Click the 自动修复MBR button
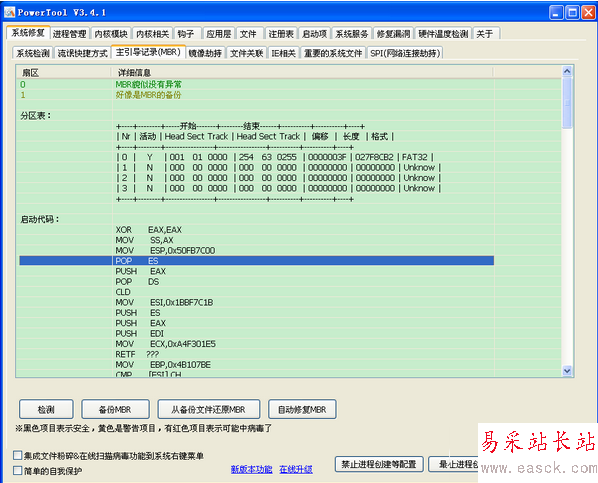This screenshot has height=483, width=598. tap(302, 409)
